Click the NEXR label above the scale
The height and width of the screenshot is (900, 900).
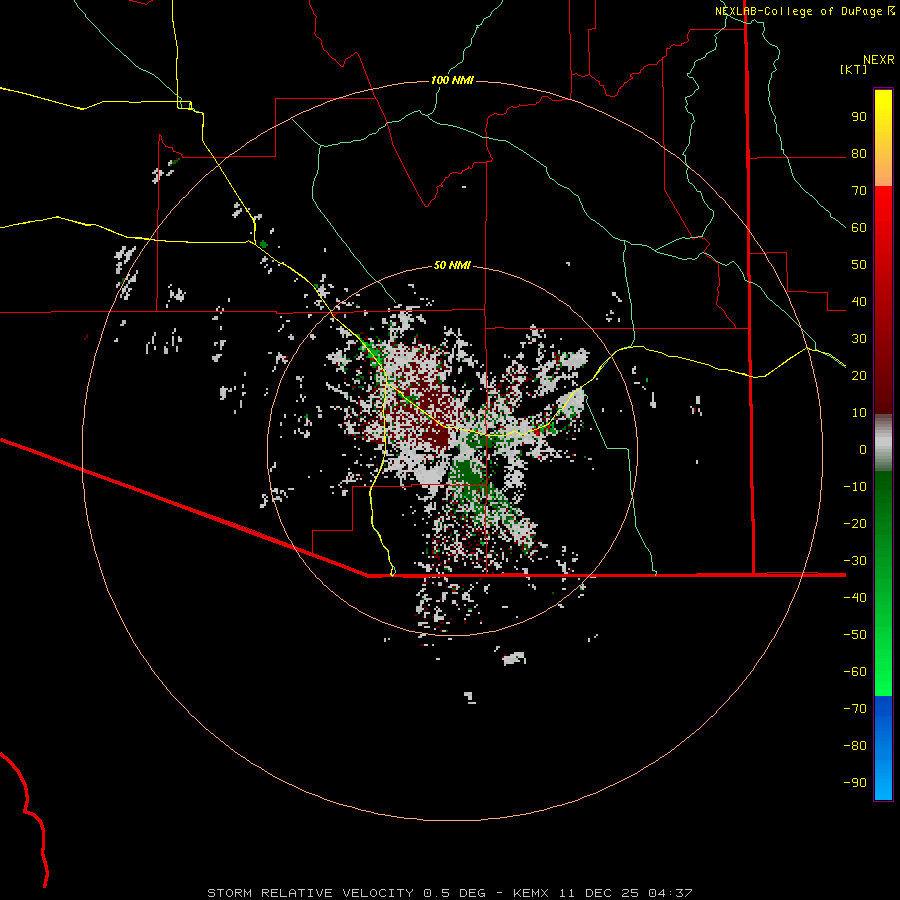tap(878, 60)
